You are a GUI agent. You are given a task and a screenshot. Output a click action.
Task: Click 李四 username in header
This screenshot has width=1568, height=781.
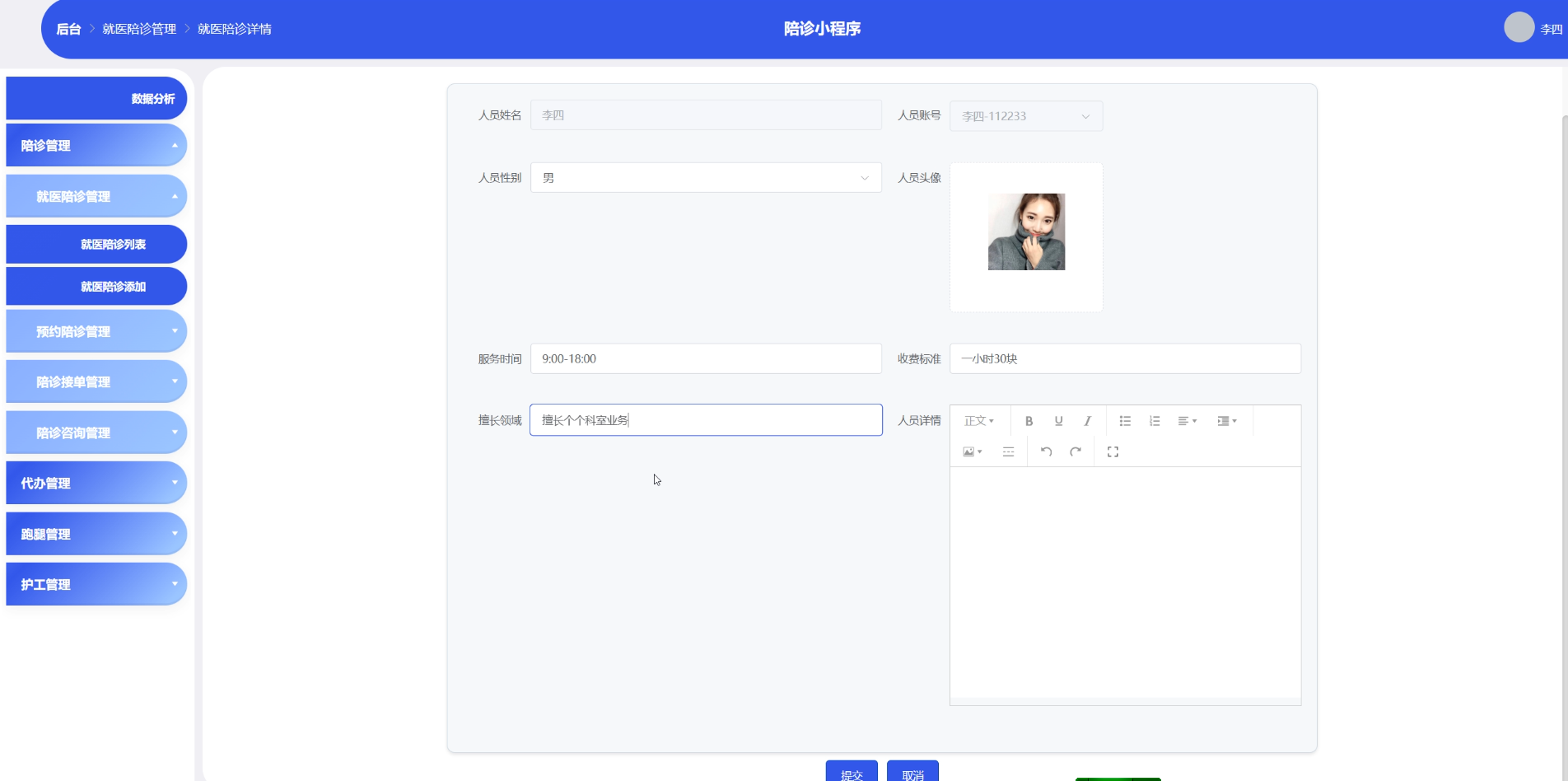click(1551, 29)
